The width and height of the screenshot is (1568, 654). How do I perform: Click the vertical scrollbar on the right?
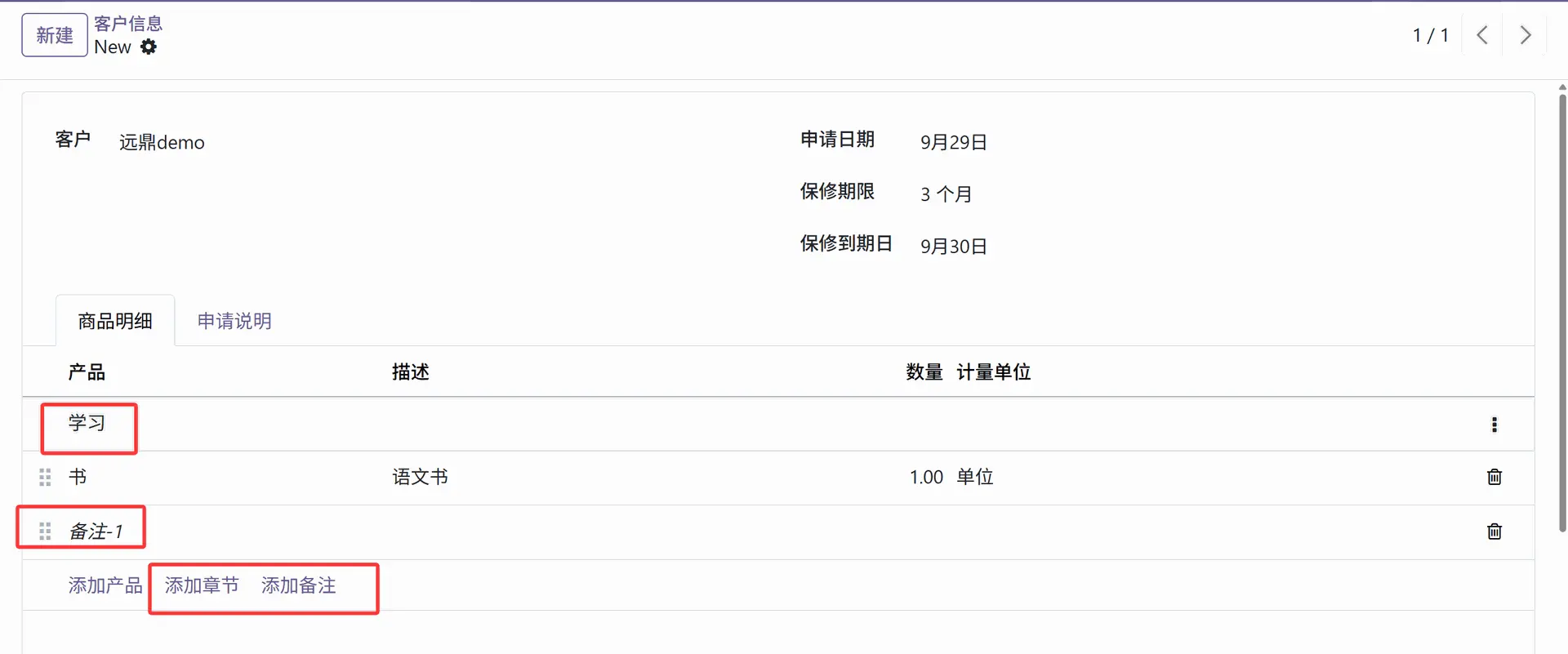pyautogui.click(x=1561, y=310)
